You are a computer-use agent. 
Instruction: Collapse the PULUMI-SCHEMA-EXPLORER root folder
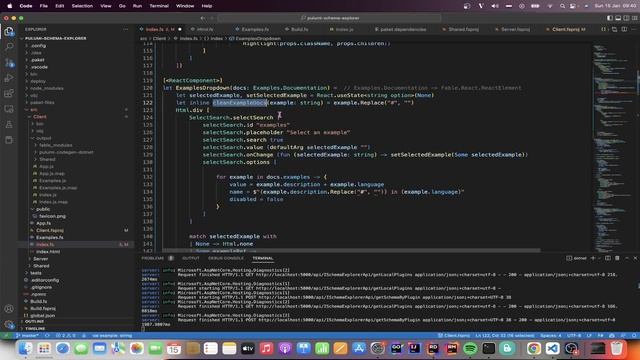(56, 38)
